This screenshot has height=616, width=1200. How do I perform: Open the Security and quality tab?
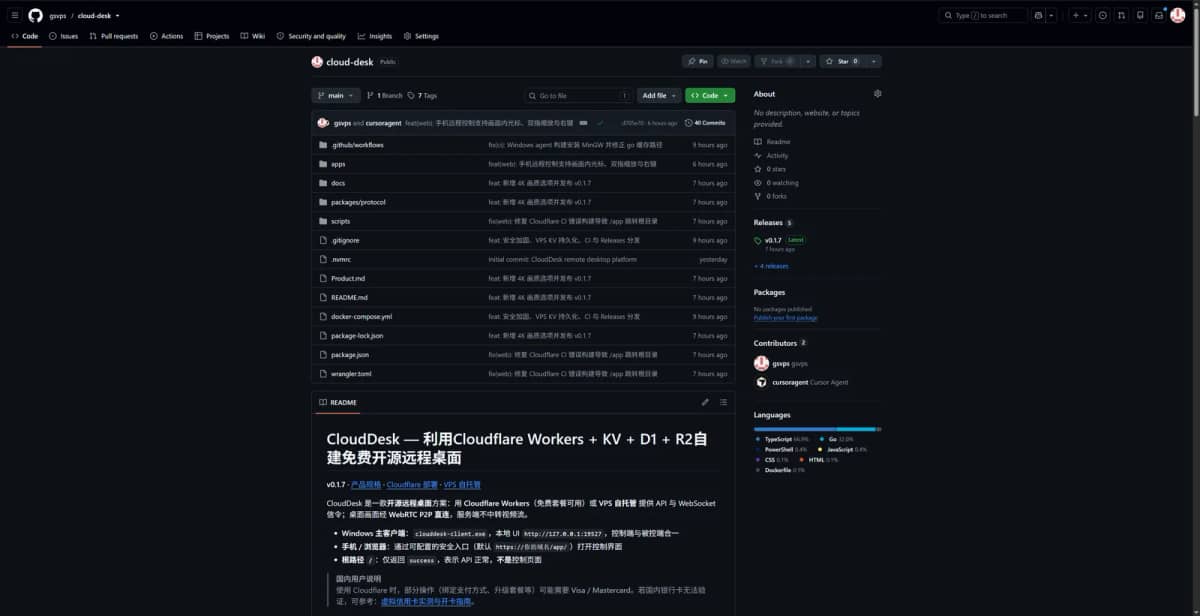pos(311,36)
